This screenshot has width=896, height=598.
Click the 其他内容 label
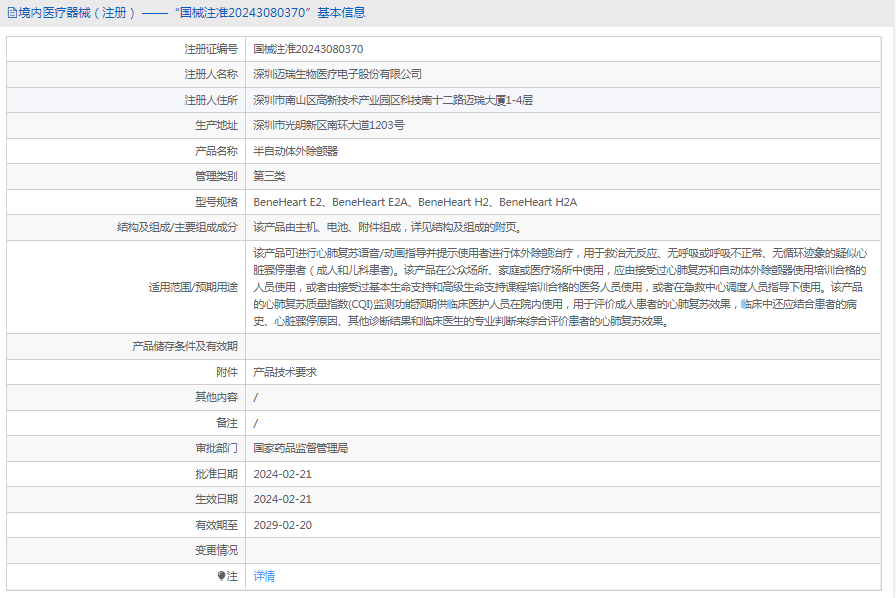(x=216, y=397)
